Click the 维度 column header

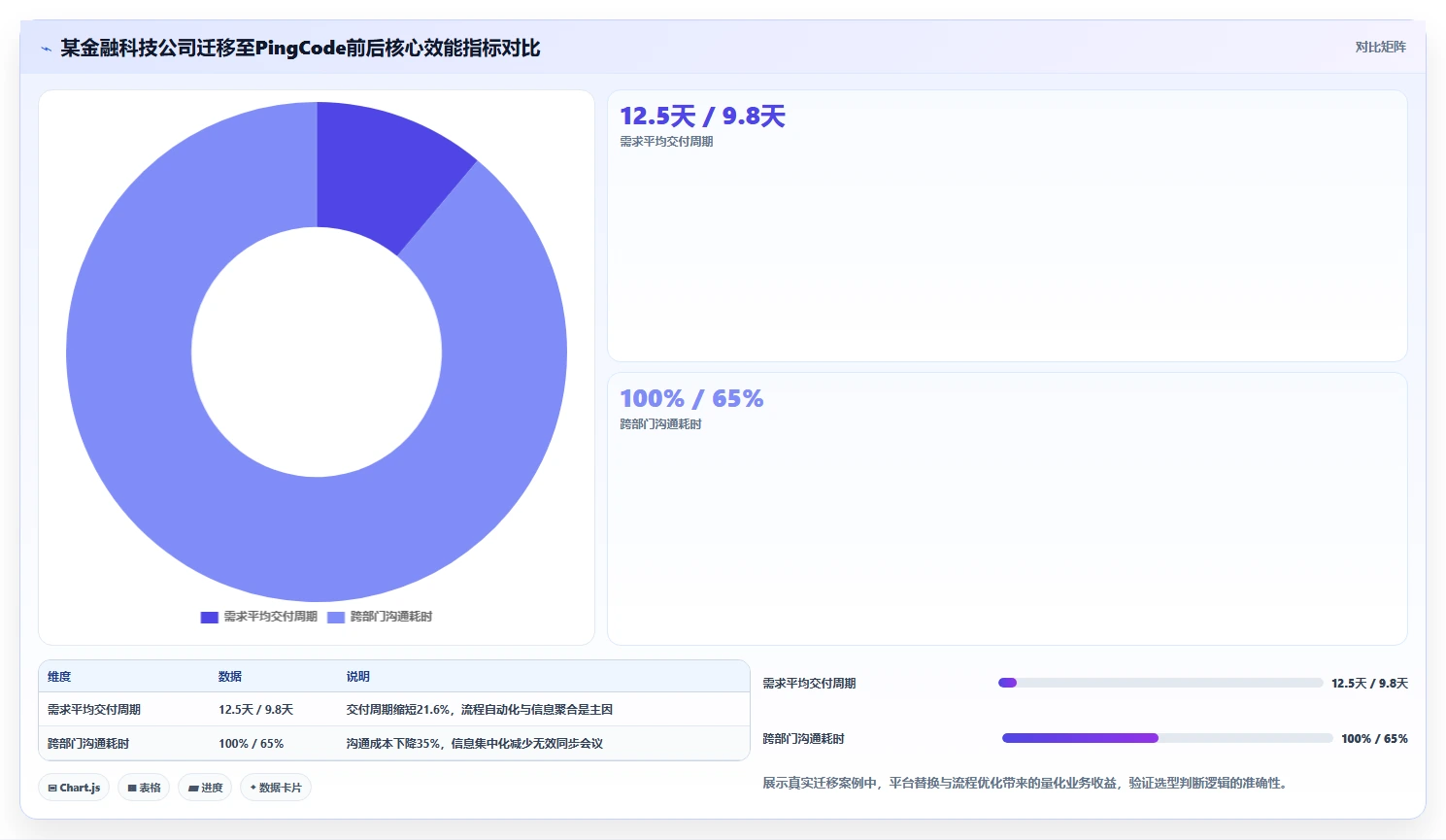pyautogui.click(x=59, y=677)
